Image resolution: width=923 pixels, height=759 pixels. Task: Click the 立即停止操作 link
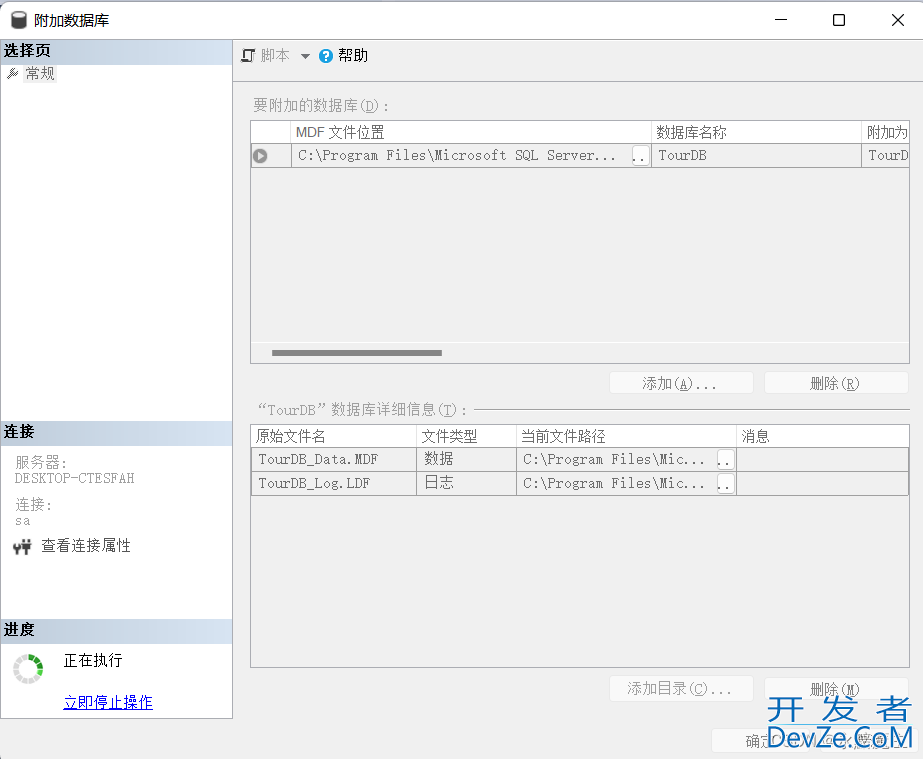pyautogui.click(x=108, y=702)
